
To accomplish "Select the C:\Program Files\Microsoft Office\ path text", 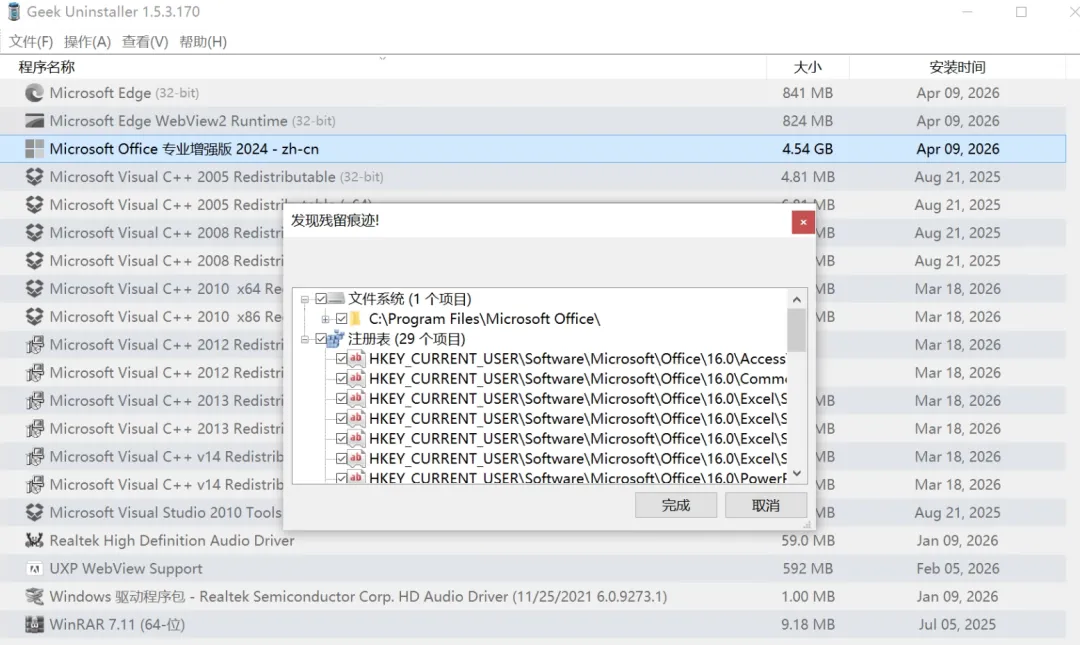I will click(x=484, y=319).
